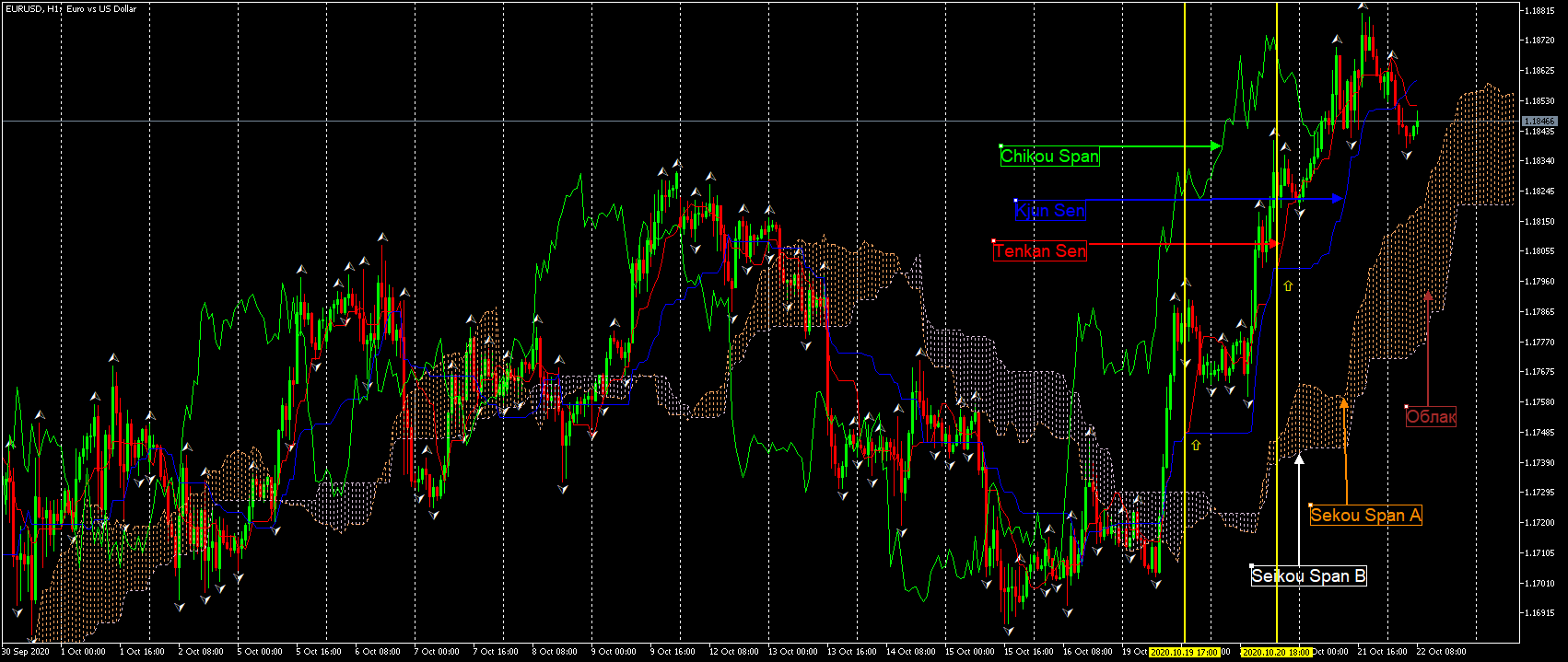Click the fractal arrow above the highest candle
Image resolution: width=1568 pixels, height=662 pixels.
point(1363,6)
